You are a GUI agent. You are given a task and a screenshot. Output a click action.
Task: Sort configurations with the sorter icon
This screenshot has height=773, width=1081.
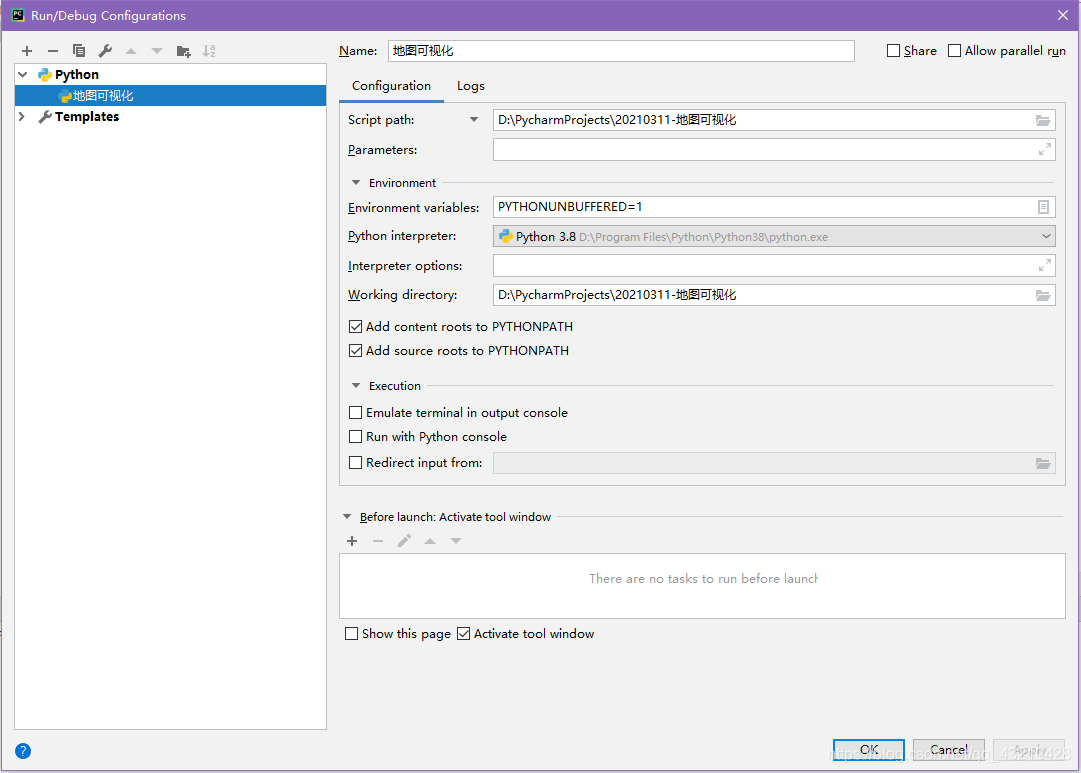[x=210, y=50]
